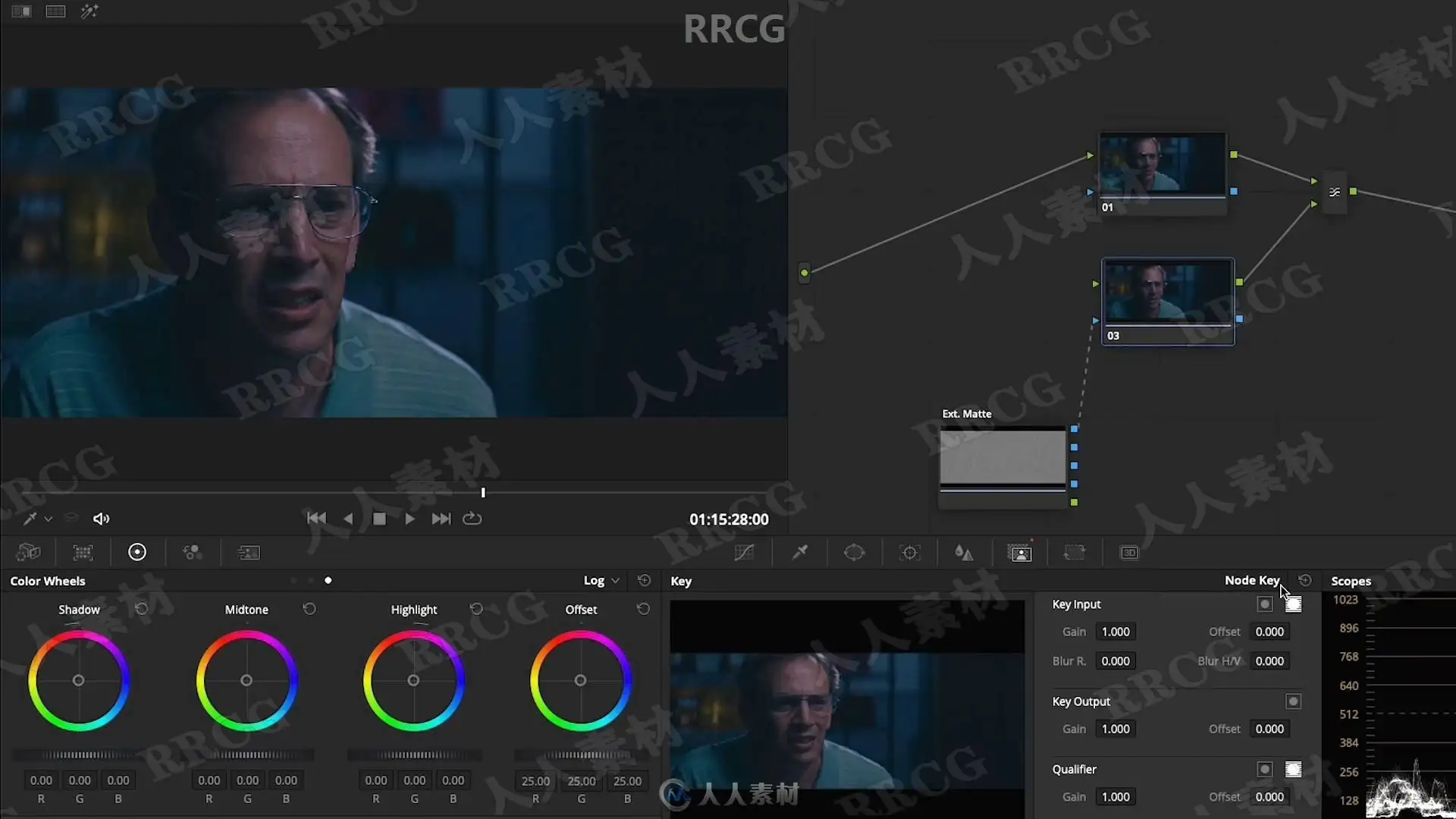Open the Curves palette
The image size is (1456, 819).
pyautogui.click(x=744, y=552)
